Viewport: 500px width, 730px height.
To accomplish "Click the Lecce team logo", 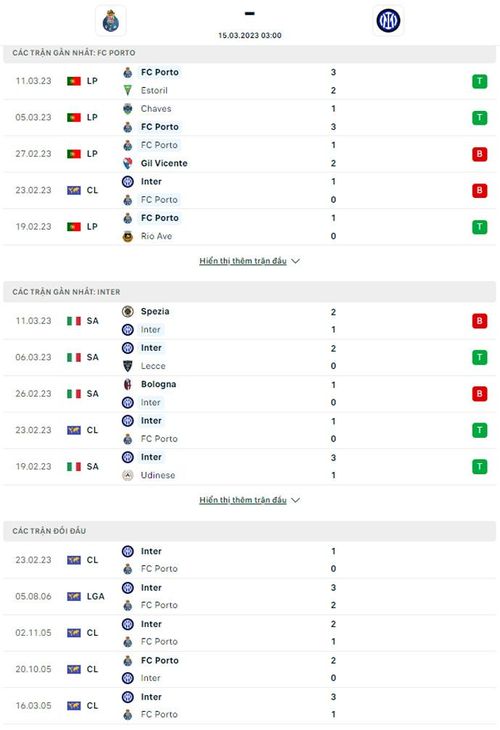I will click(x=128, y=366).
